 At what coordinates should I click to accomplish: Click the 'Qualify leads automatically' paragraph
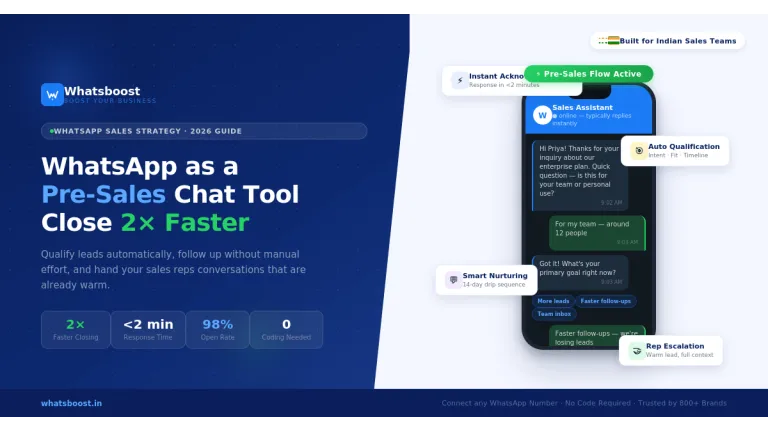pyautogui.click(x=173, y=270)
